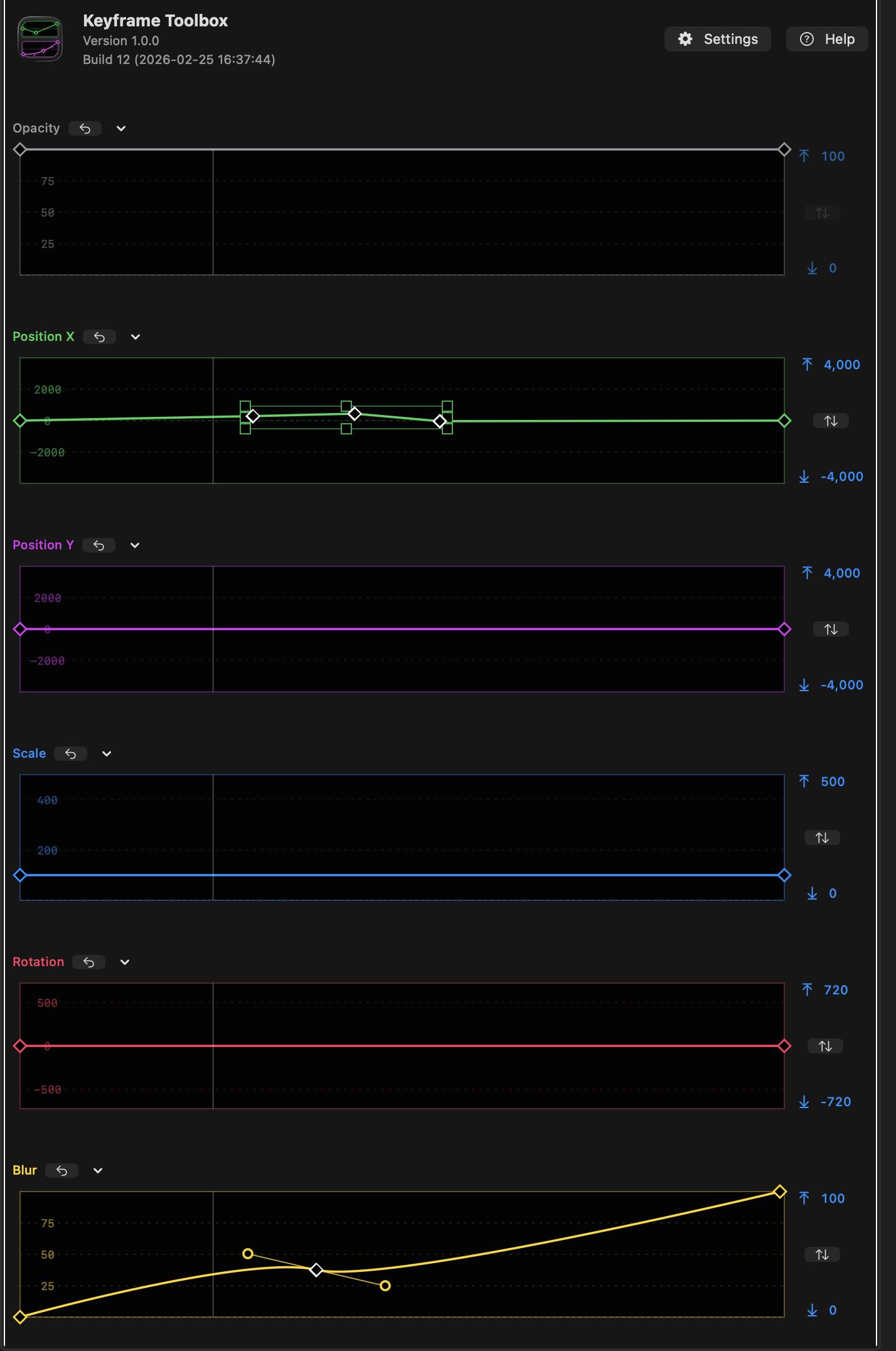Image resolution: width=896 pixels, height=1351 pixels.
Task: Reset the Position X curve
Action: point(99,337)
